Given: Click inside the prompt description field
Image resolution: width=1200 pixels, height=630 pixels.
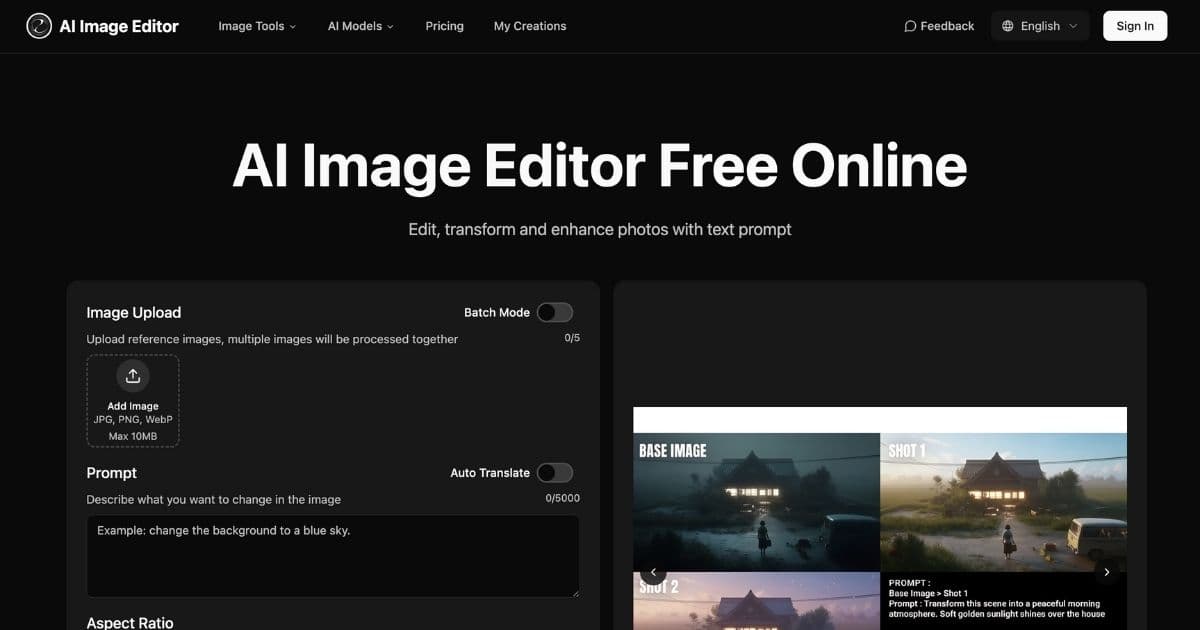Looking at the screenshot, I should 333,555.
